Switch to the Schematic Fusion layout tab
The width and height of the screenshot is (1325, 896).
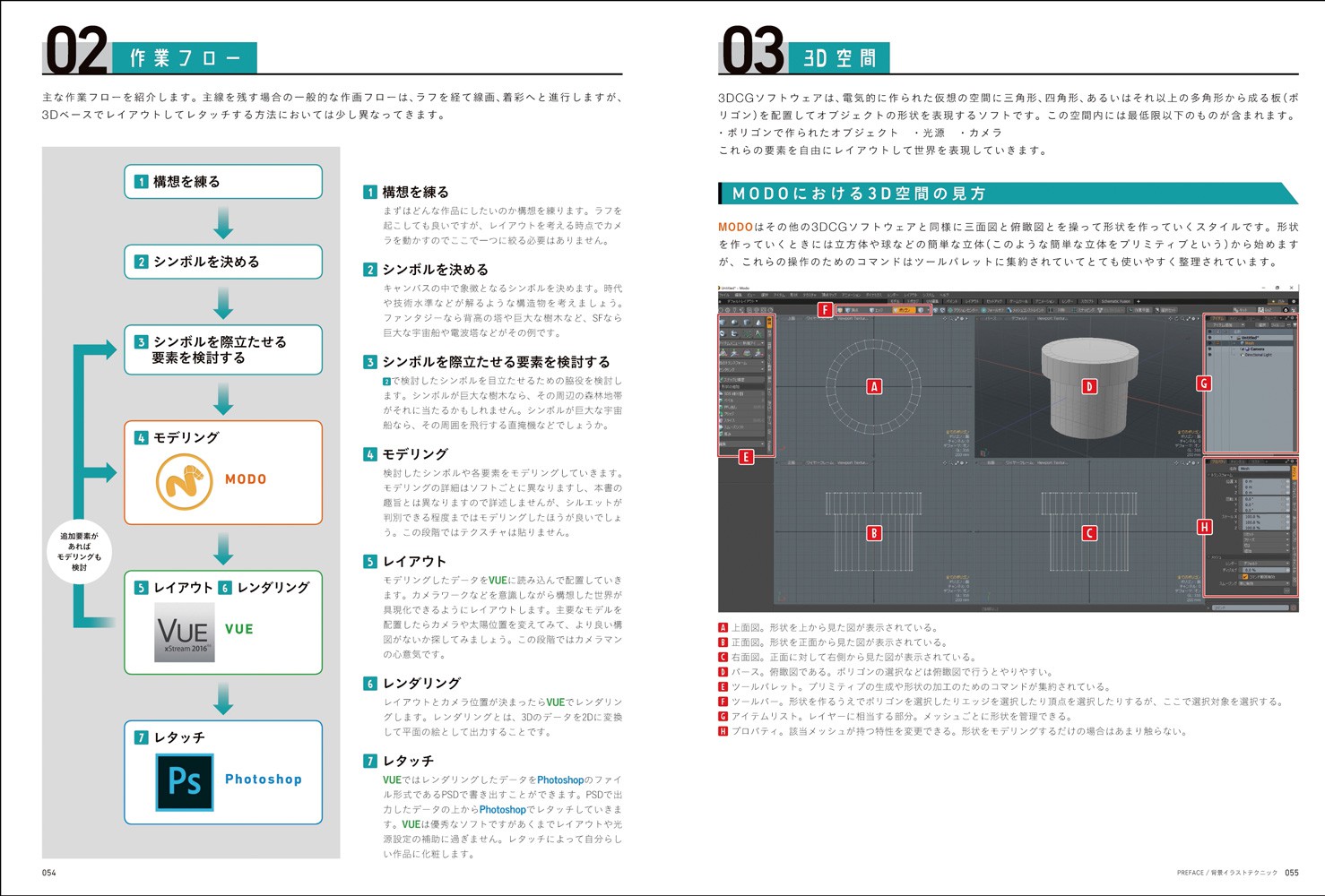coord(1116,301)
